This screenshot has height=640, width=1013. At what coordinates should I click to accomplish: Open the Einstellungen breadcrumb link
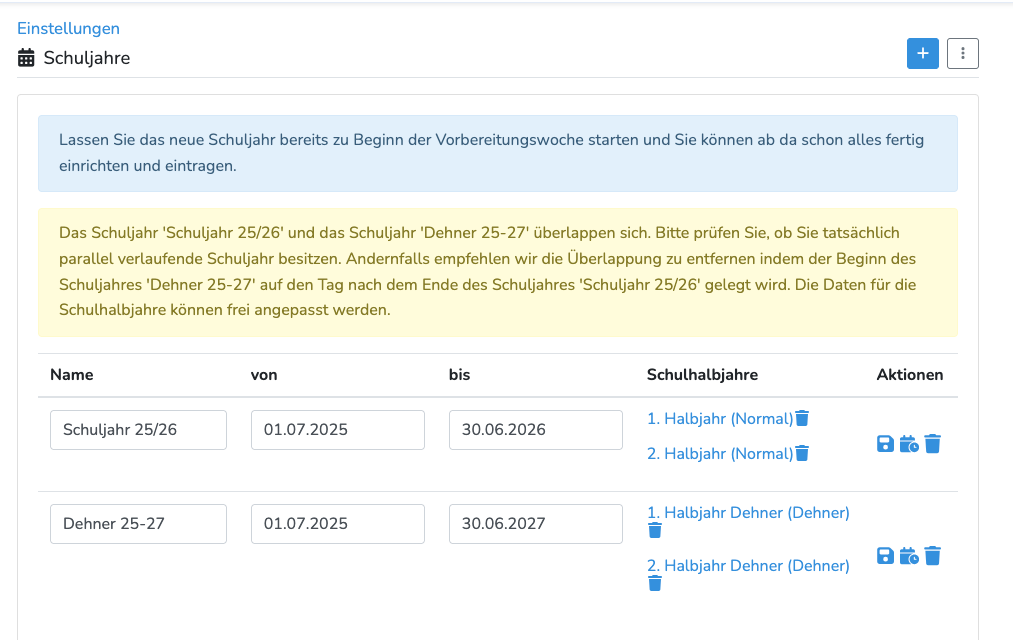coord(68,28)
